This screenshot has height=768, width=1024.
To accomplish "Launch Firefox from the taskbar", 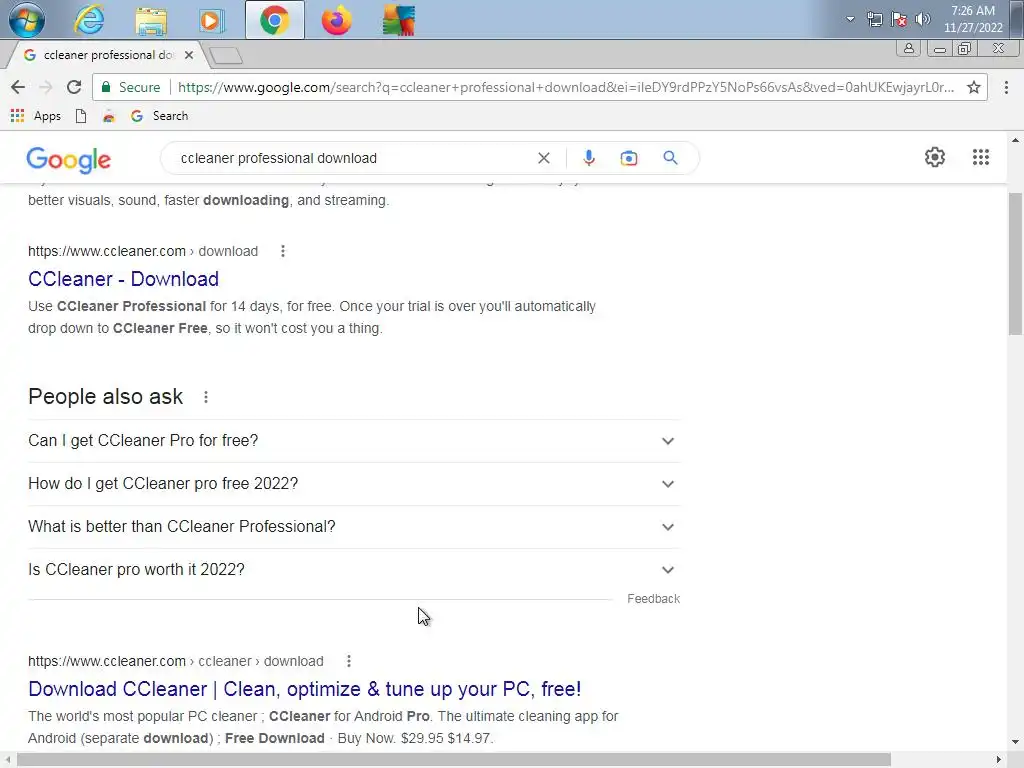I will point(336,20).
